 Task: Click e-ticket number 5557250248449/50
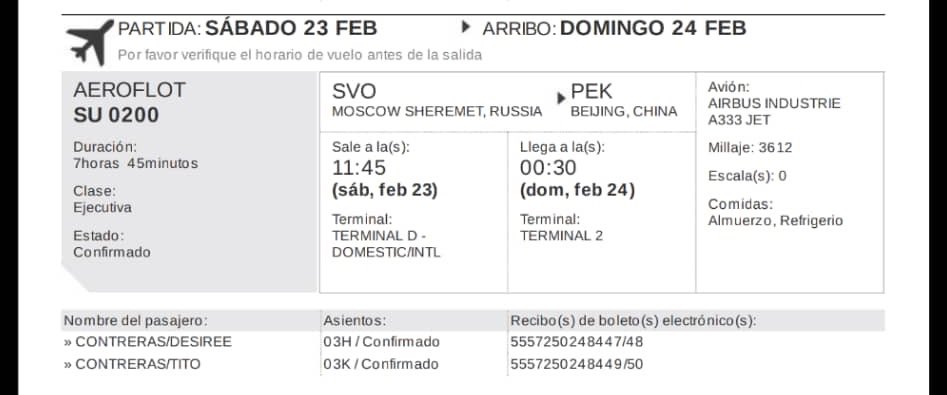click(577, 364)
